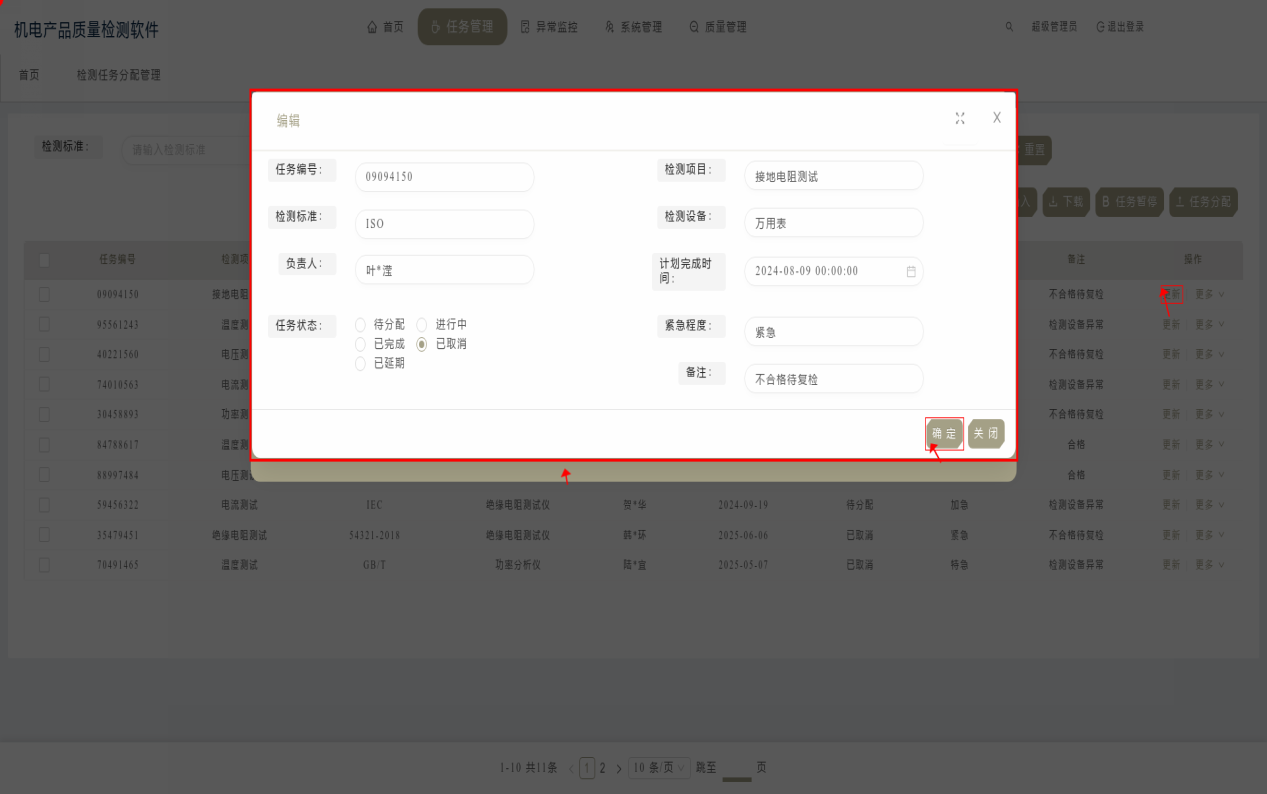Click the search magnifier icon in header
Screen dimensions: 1267x794
pos(1009,27)
